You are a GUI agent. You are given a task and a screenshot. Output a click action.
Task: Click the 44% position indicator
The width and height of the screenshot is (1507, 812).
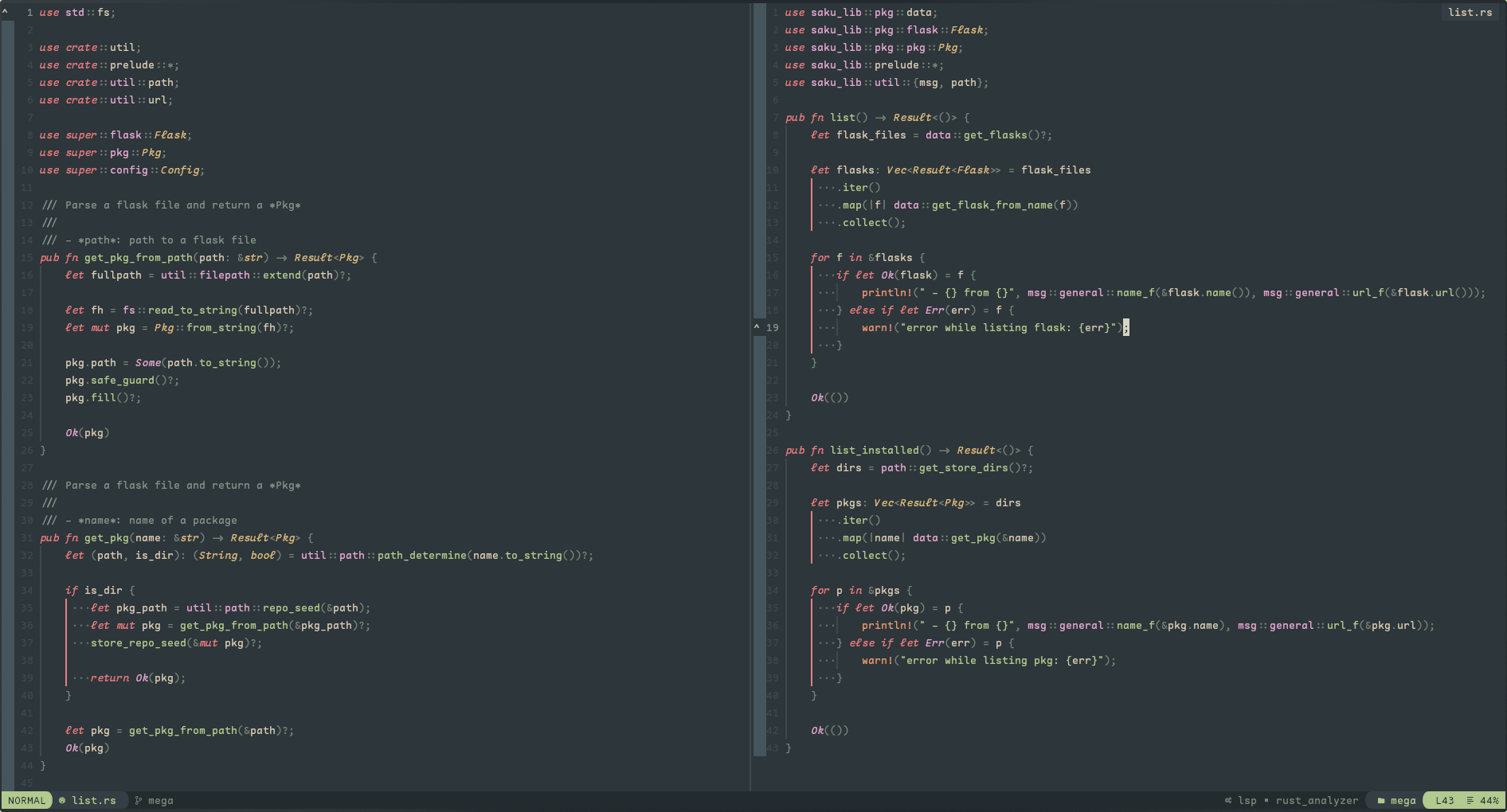click(1489, 800)
